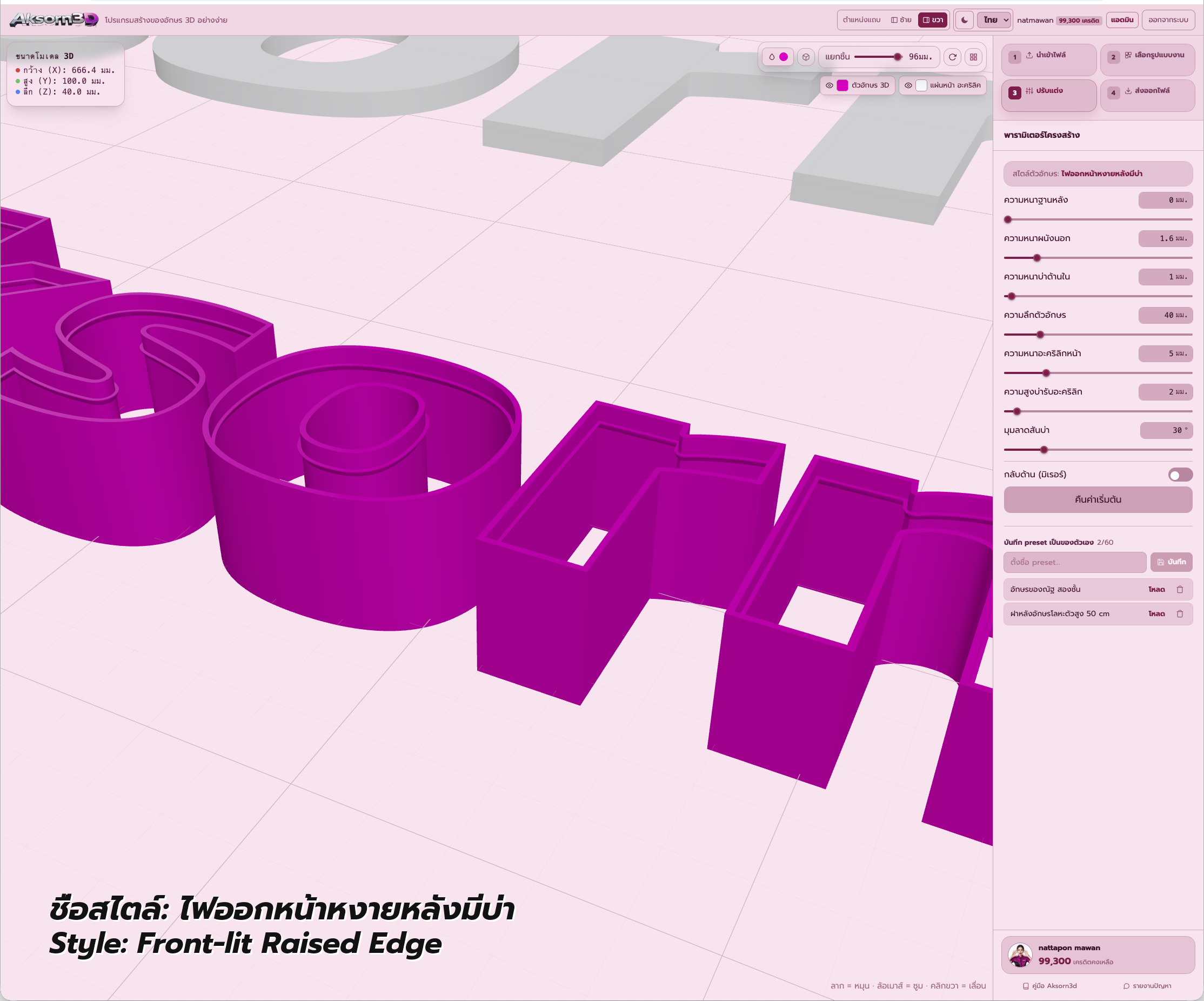Toggle visibility of ตัวอักษร 3D layer
Viewport: 1204px width, 1001px height.
pyautogui.click(x=829, y=85)
